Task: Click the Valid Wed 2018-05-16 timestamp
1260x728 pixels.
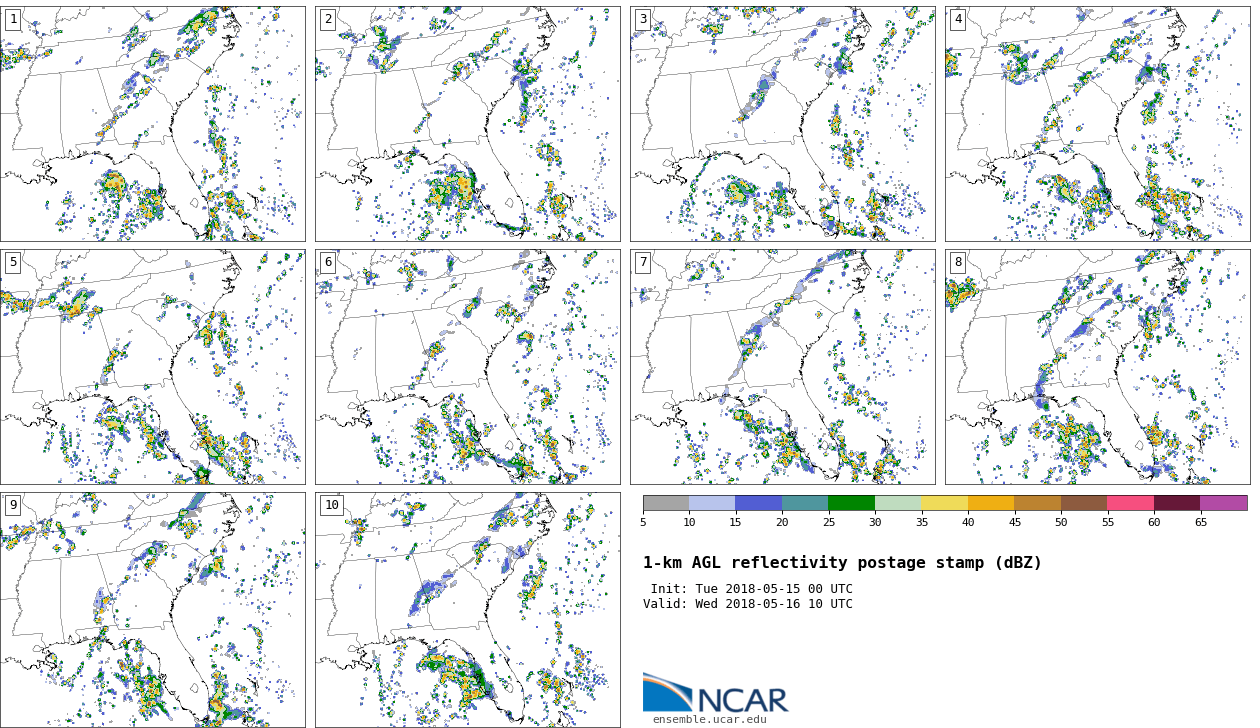Action: (748, 604)
